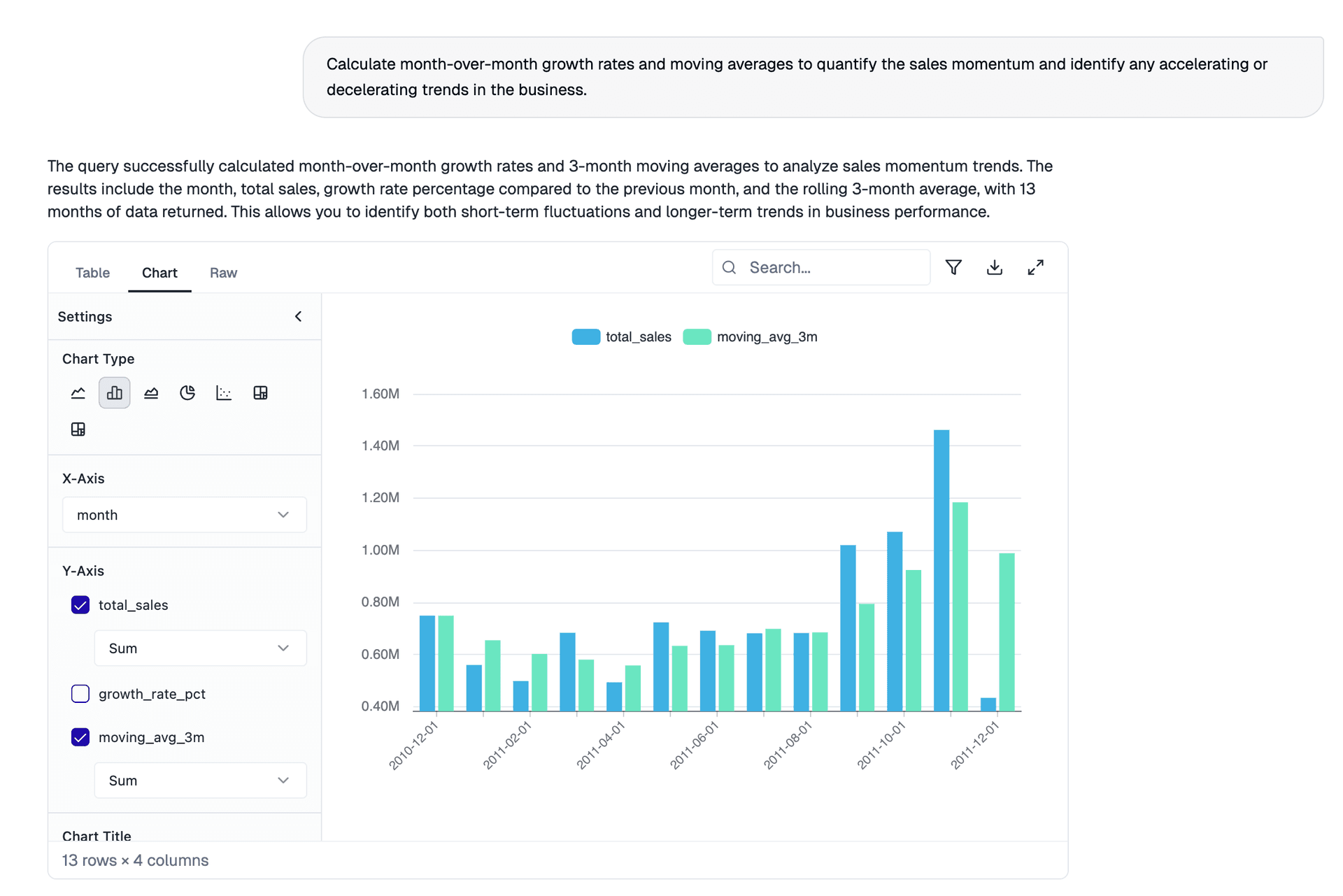
Task: Enable growth_rate_pct on the Y-axis
Action: (80, 694)
